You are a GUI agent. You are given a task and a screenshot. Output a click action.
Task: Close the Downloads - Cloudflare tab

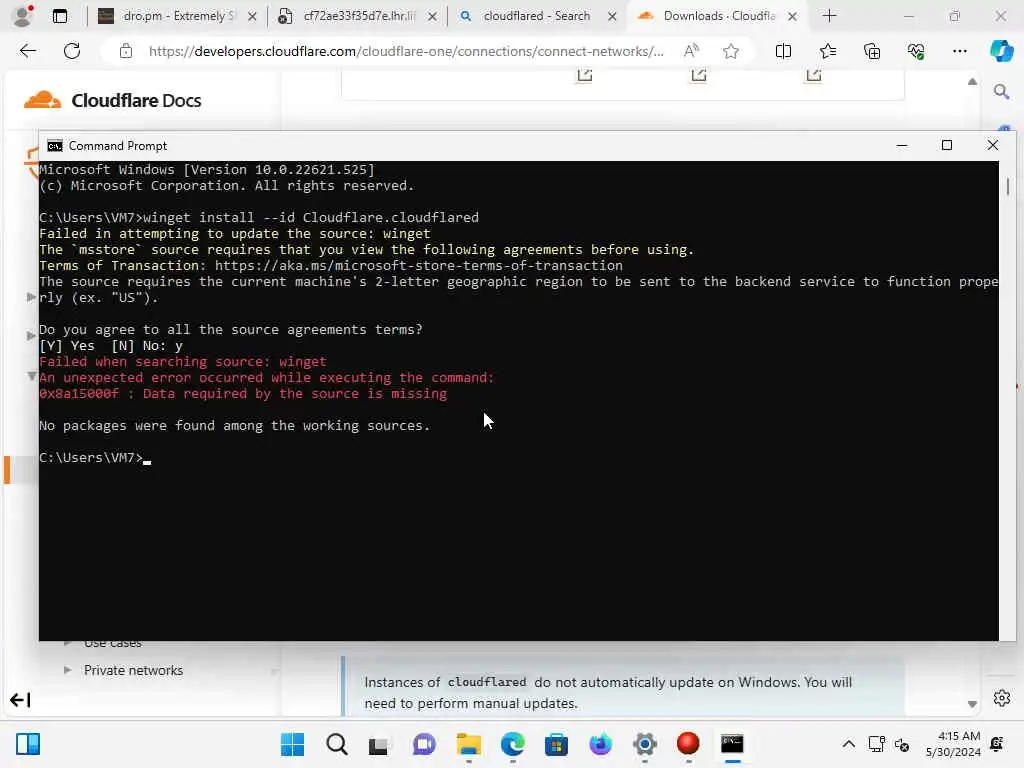(792, 17)
